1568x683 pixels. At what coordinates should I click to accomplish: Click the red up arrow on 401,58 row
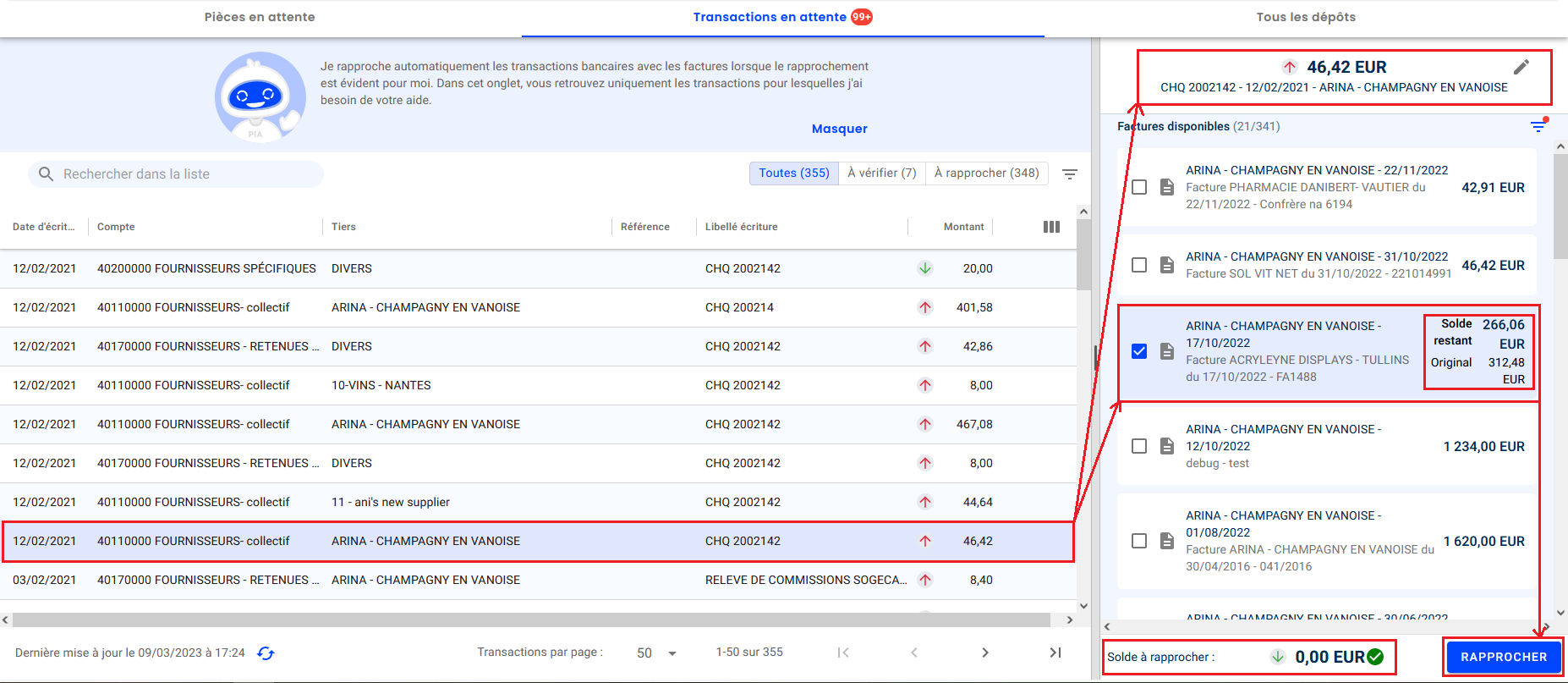point(925,307)
